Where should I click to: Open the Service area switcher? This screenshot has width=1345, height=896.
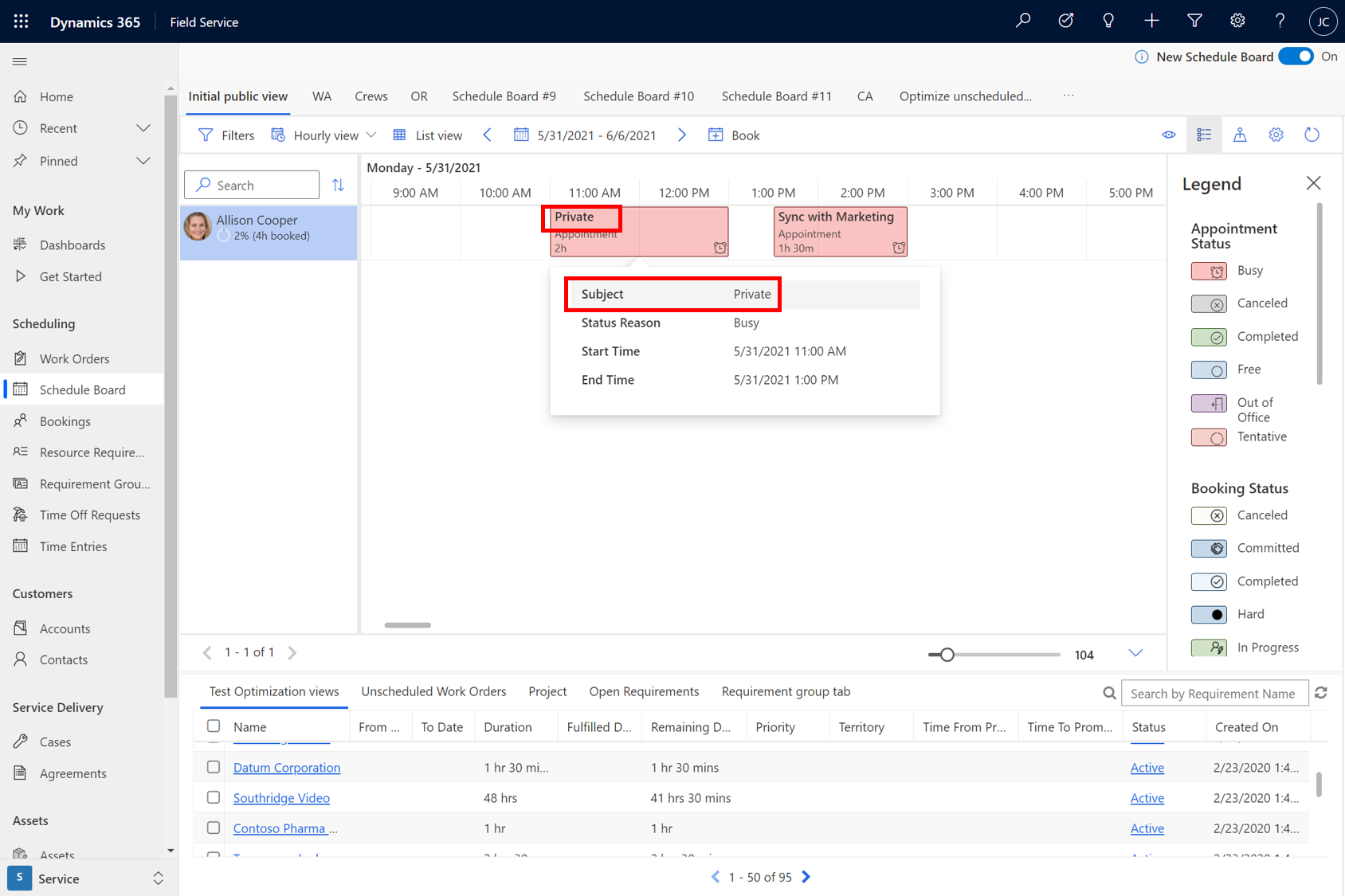tap(89, 878)
